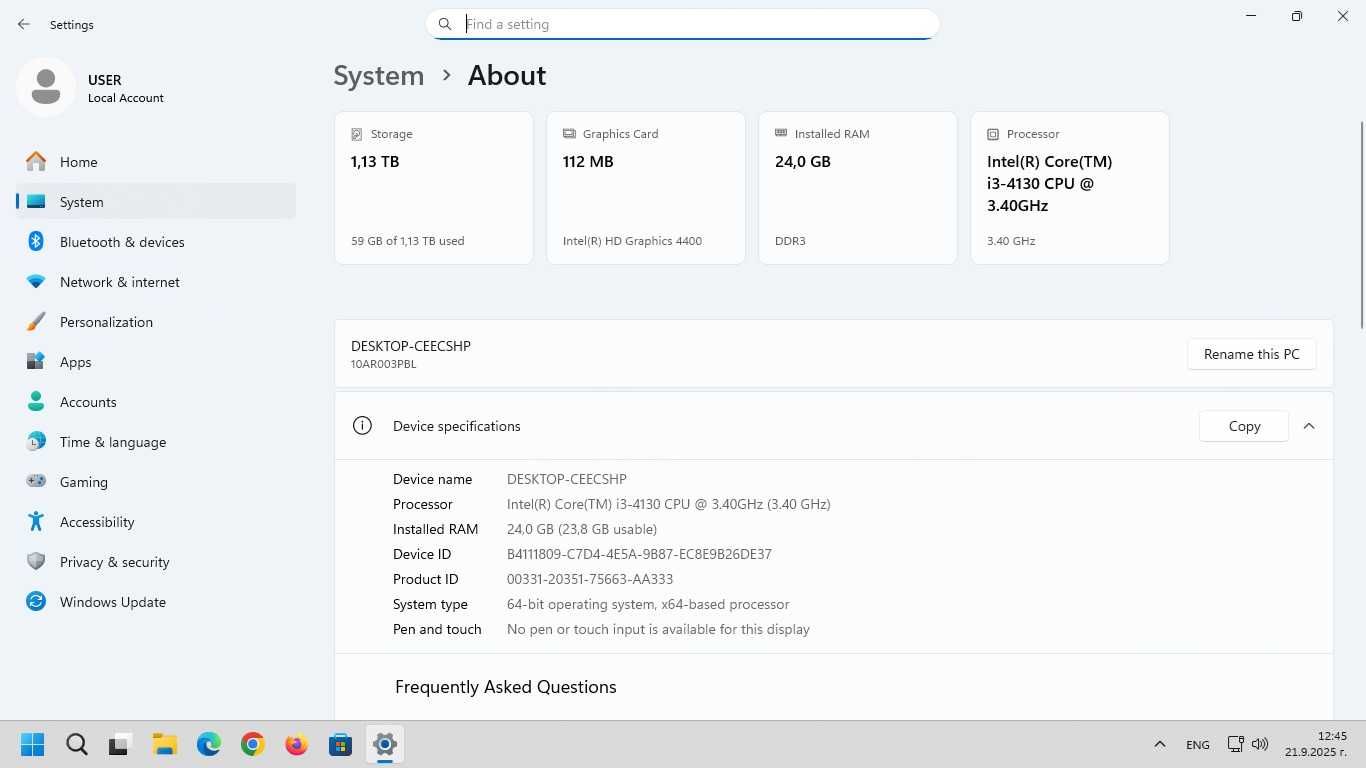Click the Product ID value 00331-20351-75663-AA333
The width and height of the screenshot is (1366, 768).
click(590, 579)
